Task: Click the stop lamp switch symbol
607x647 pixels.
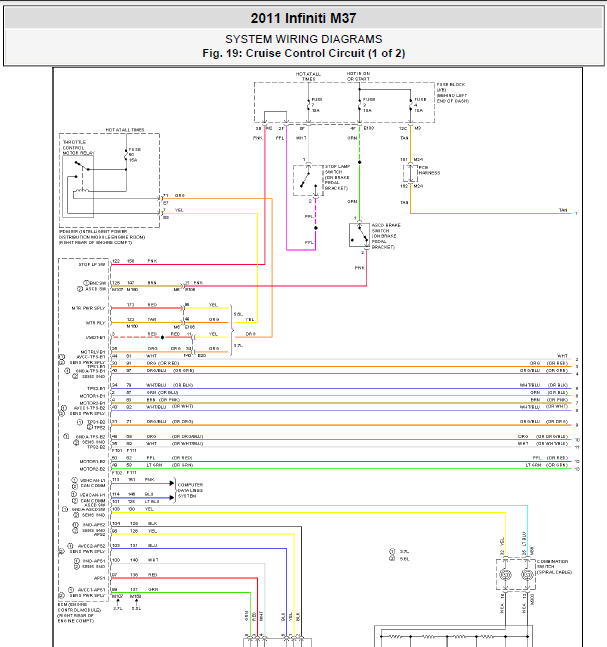Action: tap(308, 180)
